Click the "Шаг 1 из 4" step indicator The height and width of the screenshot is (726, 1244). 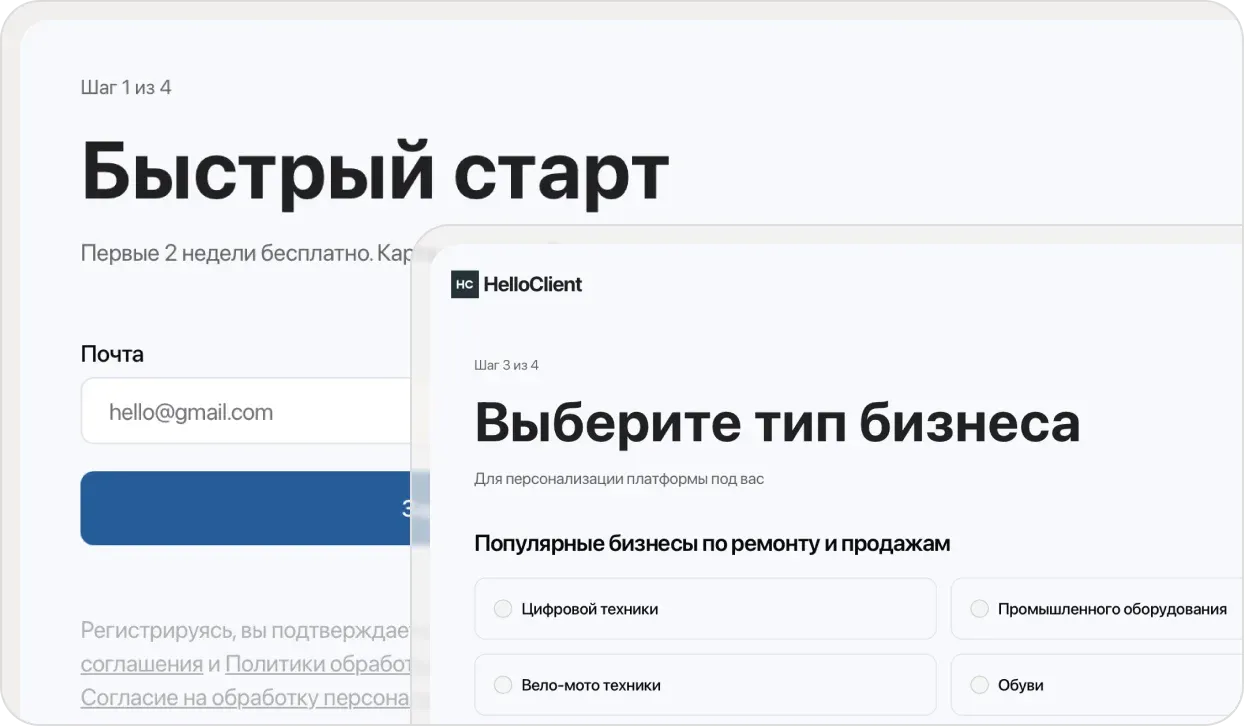tap(125, 87)
